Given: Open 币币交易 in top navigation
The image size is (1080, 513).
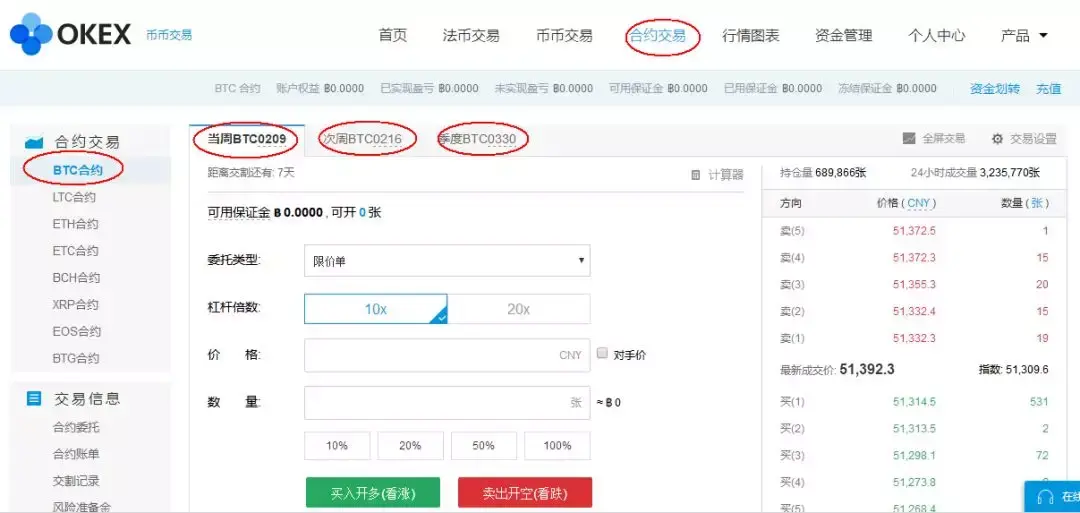Looking at the screenshot, I should [564, 35].
